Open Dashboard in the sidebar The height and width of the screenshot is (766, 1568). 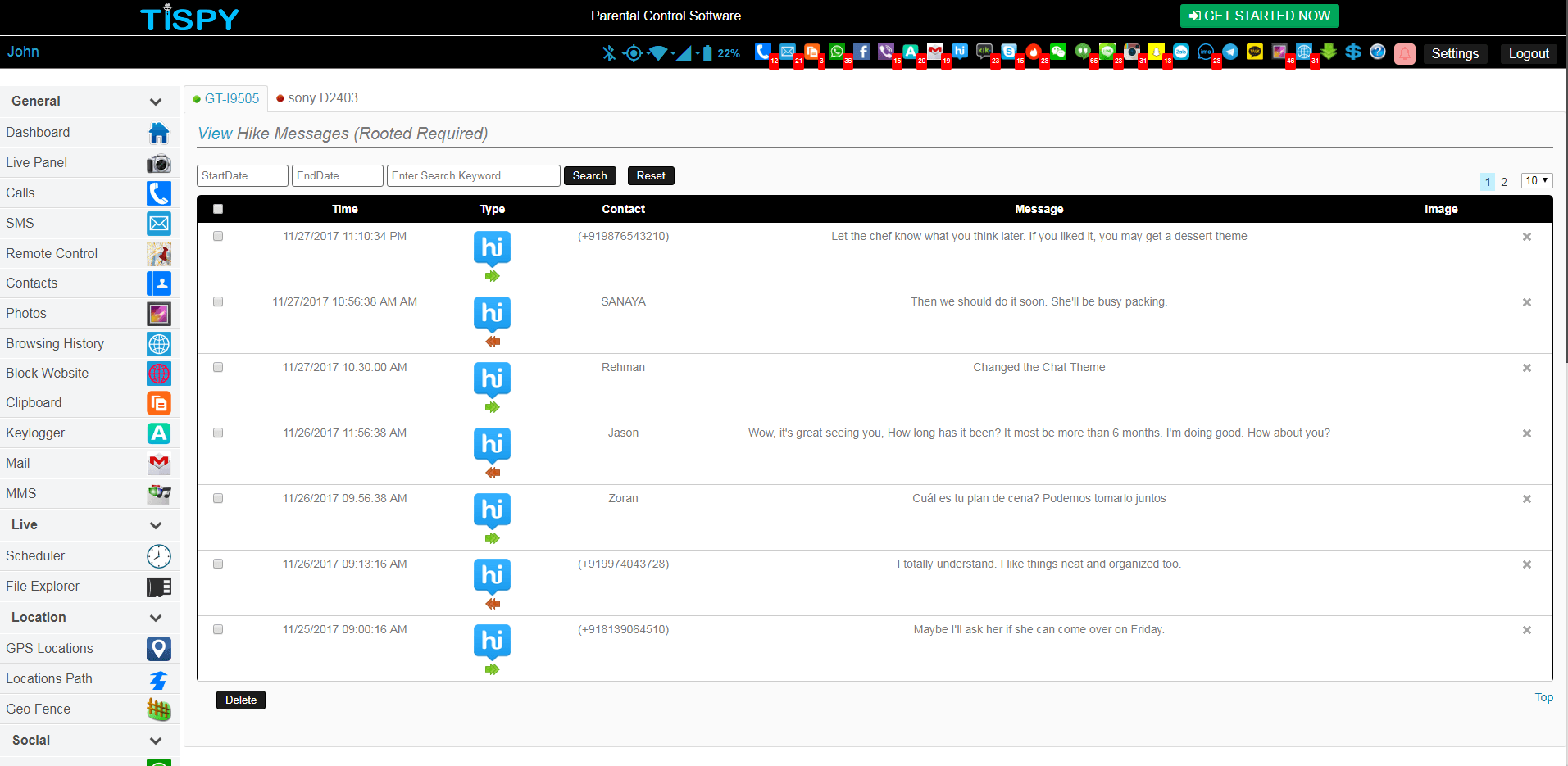[89, 133]
